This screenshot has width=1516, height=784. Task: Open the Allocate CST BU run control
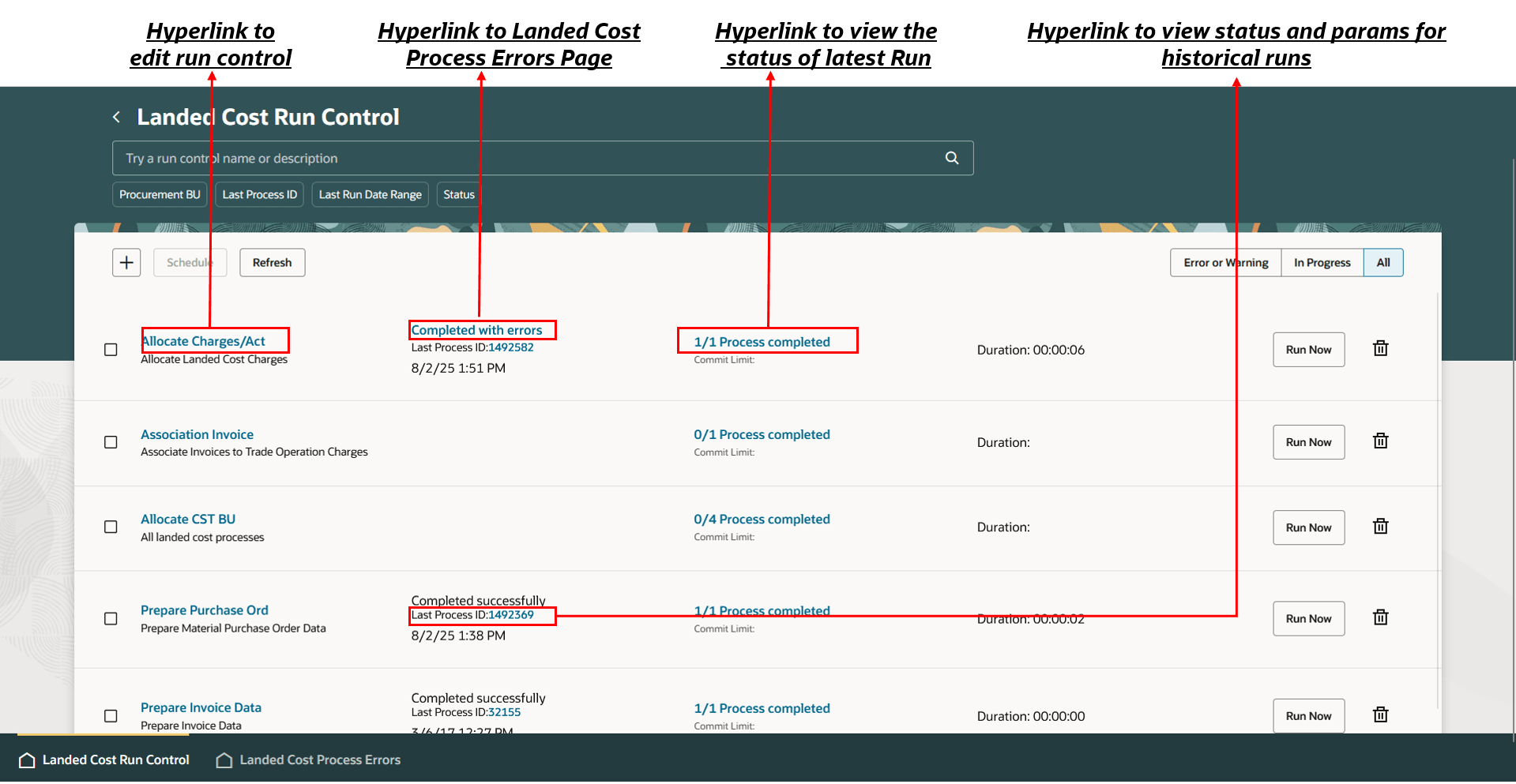pos(188,519)
